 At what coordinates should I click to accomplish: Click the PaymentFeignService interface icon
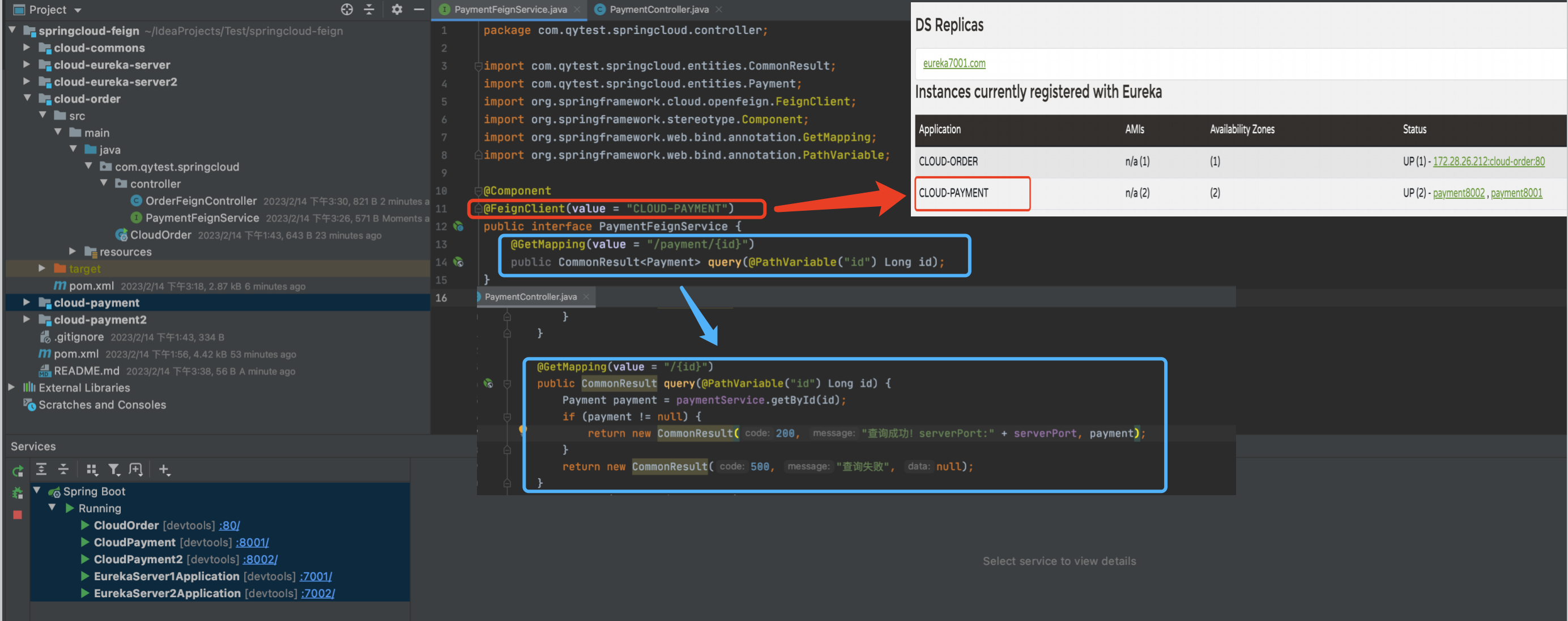pyautogui.click(x=137, y=218)
